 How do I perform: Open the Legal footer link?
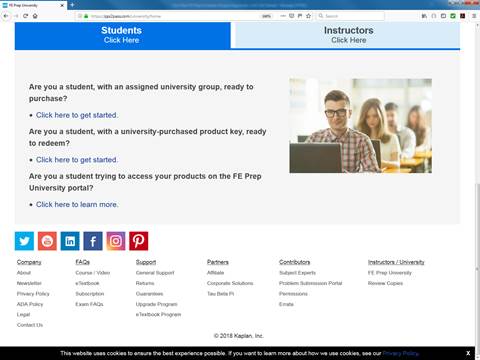tap(23, 315)
